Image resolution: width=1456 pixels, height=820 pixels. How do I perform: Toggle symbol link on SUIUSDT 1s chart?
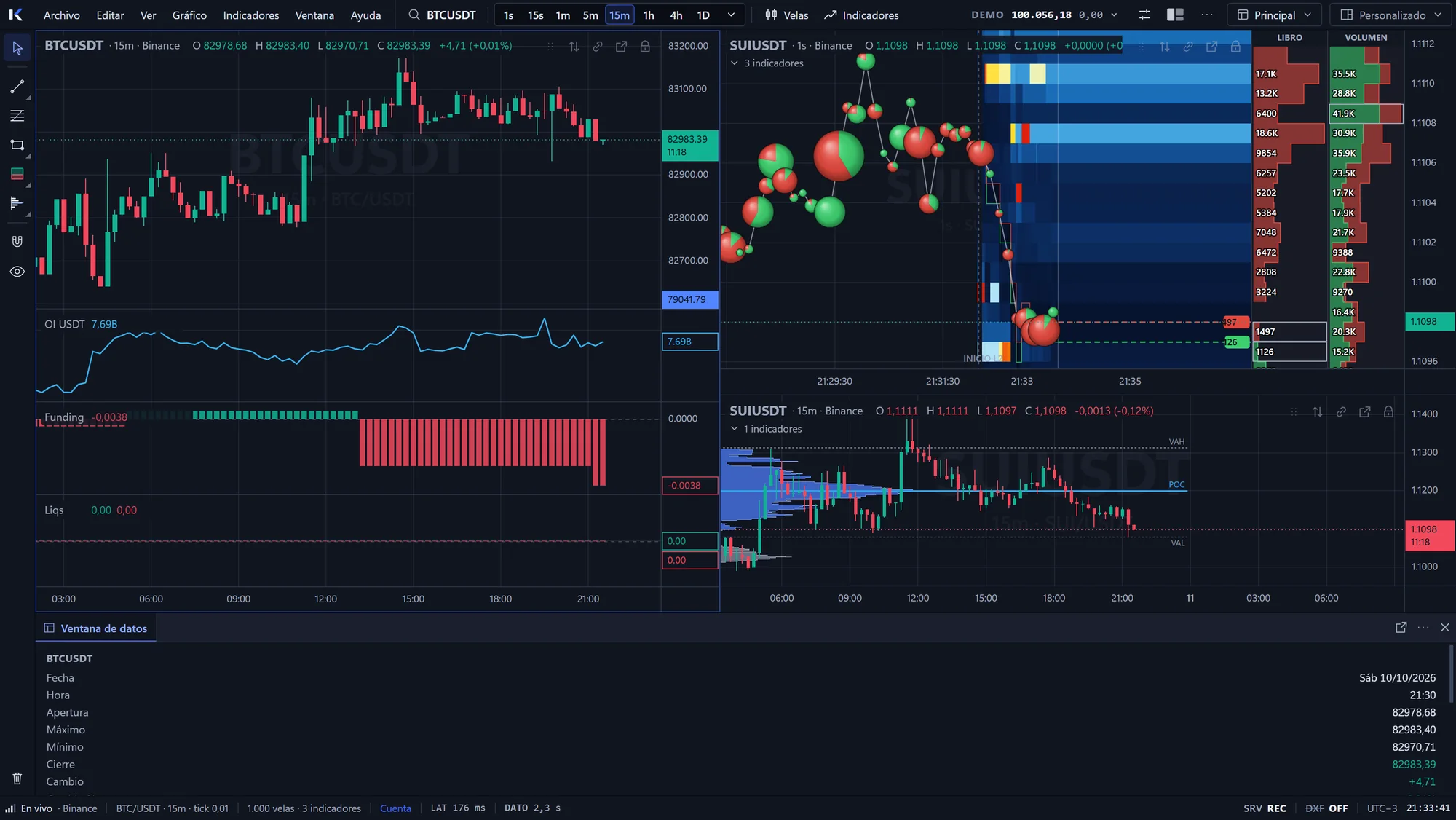pyautogui.click(x=1188, y=46)
